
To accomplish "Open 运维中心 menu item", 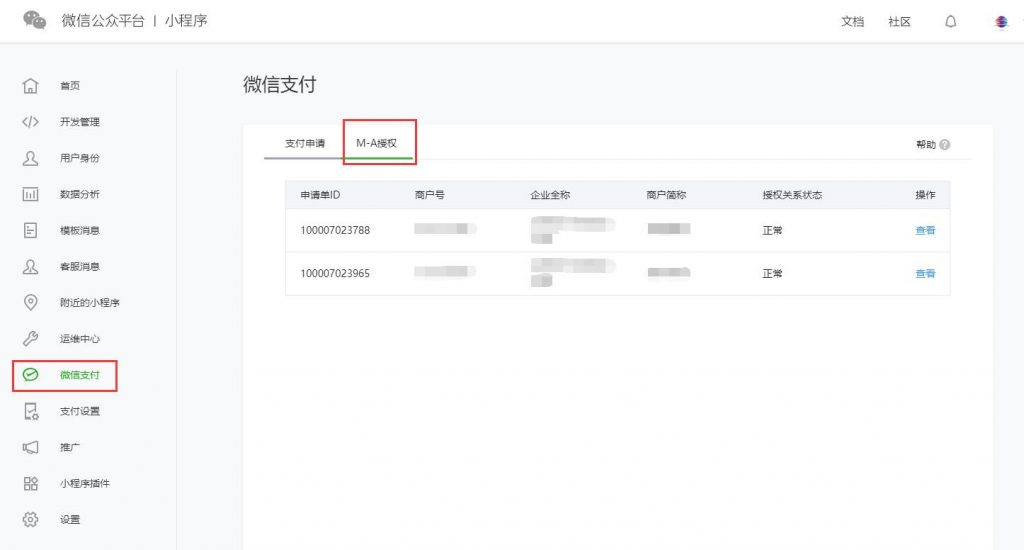I will [80, 338].
